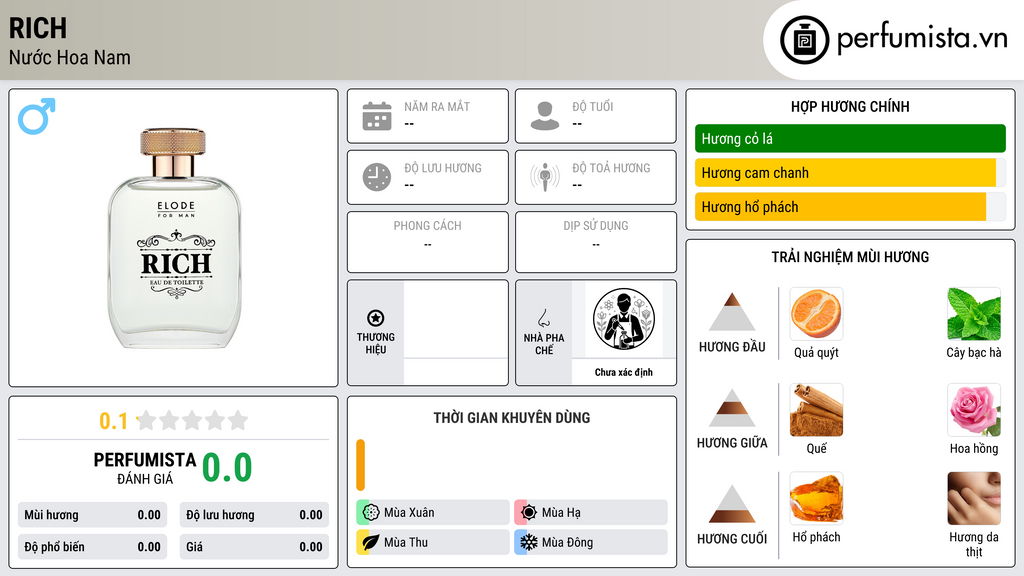Click the green 0.0 Perfumista rating value
The width and height of the screenshot is (1024, 576).
pyautogui.click(x=227, y=468)
